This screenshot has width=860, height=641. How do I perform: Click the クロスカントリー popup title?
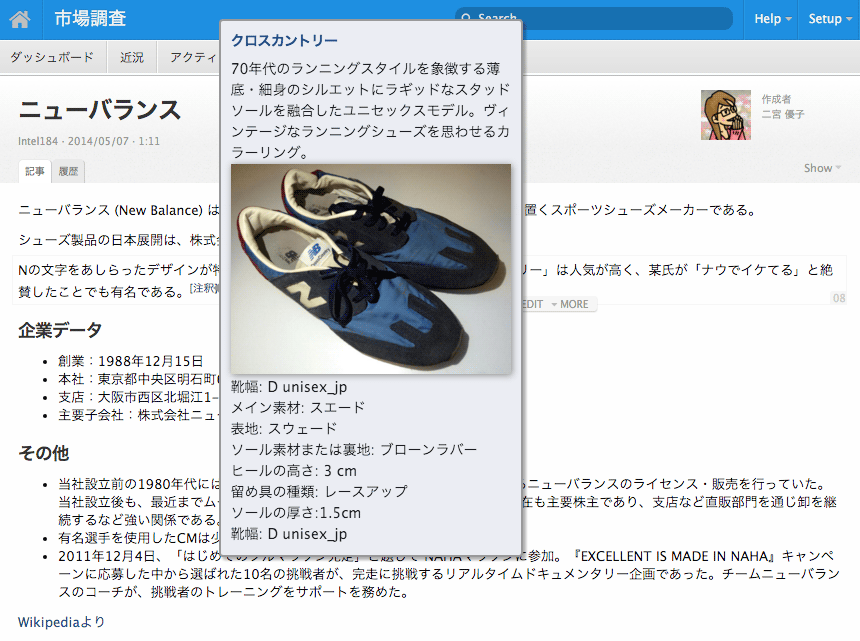coord(284,40)
